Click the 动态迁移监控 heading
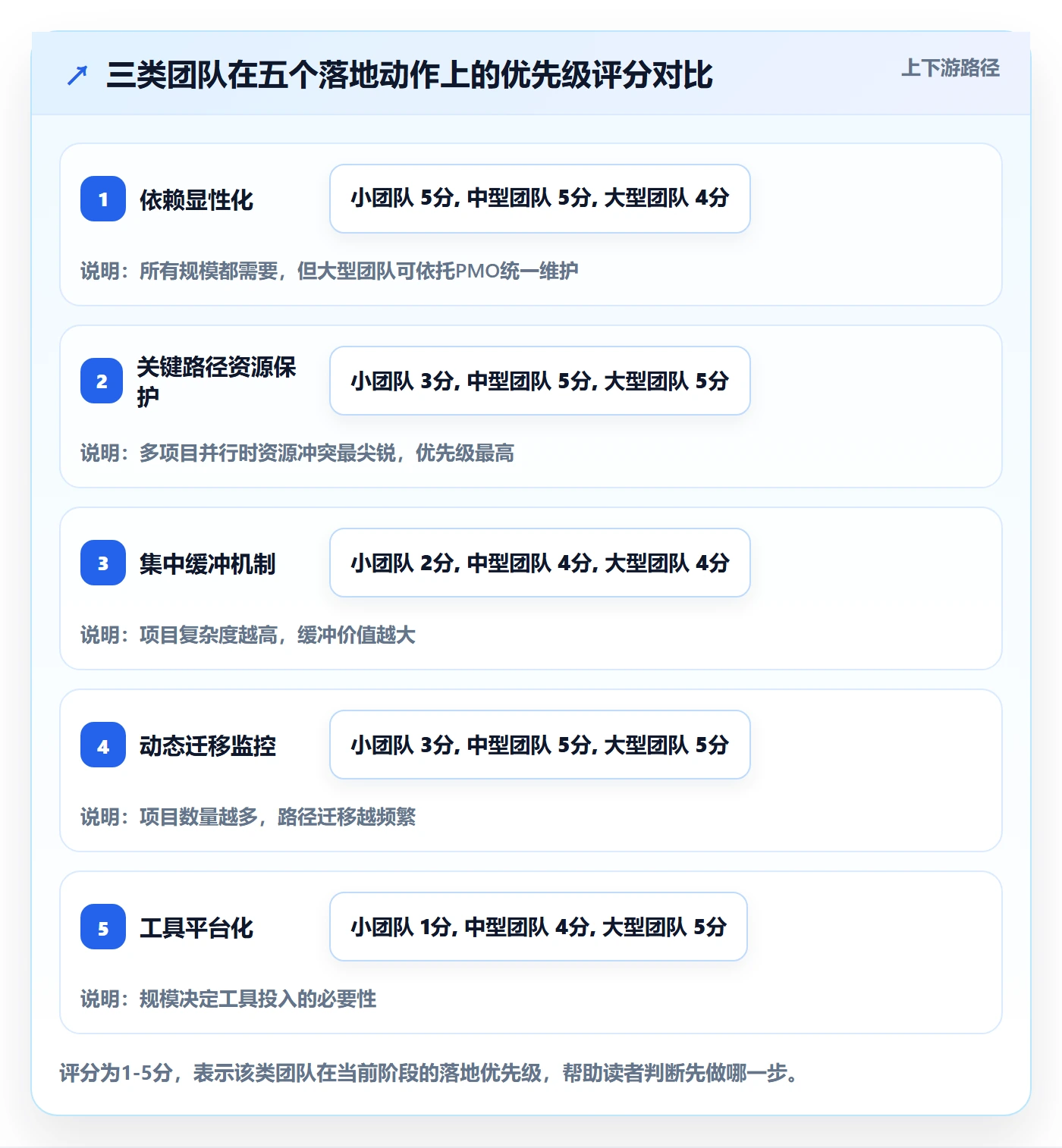The width and height of the screenshot is (1062, 1148). 207,746
